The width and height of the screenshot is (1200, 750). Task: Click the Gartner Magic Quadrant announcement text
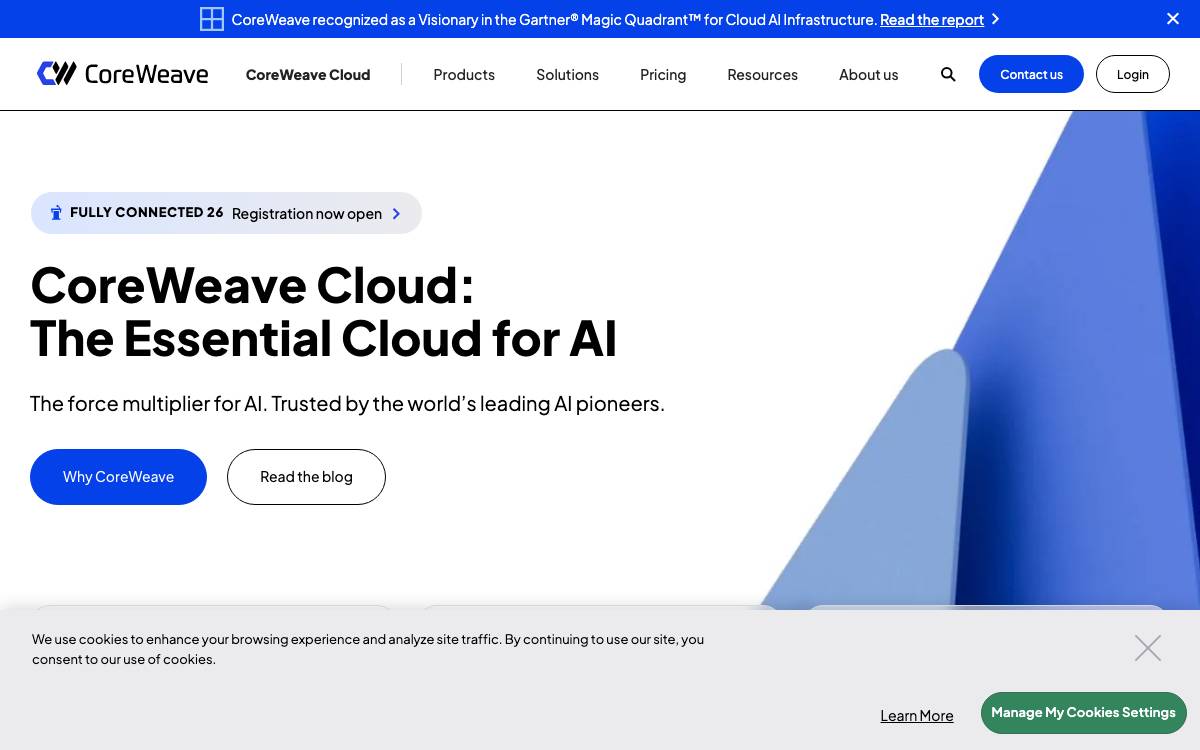click(x=554, y=20)
